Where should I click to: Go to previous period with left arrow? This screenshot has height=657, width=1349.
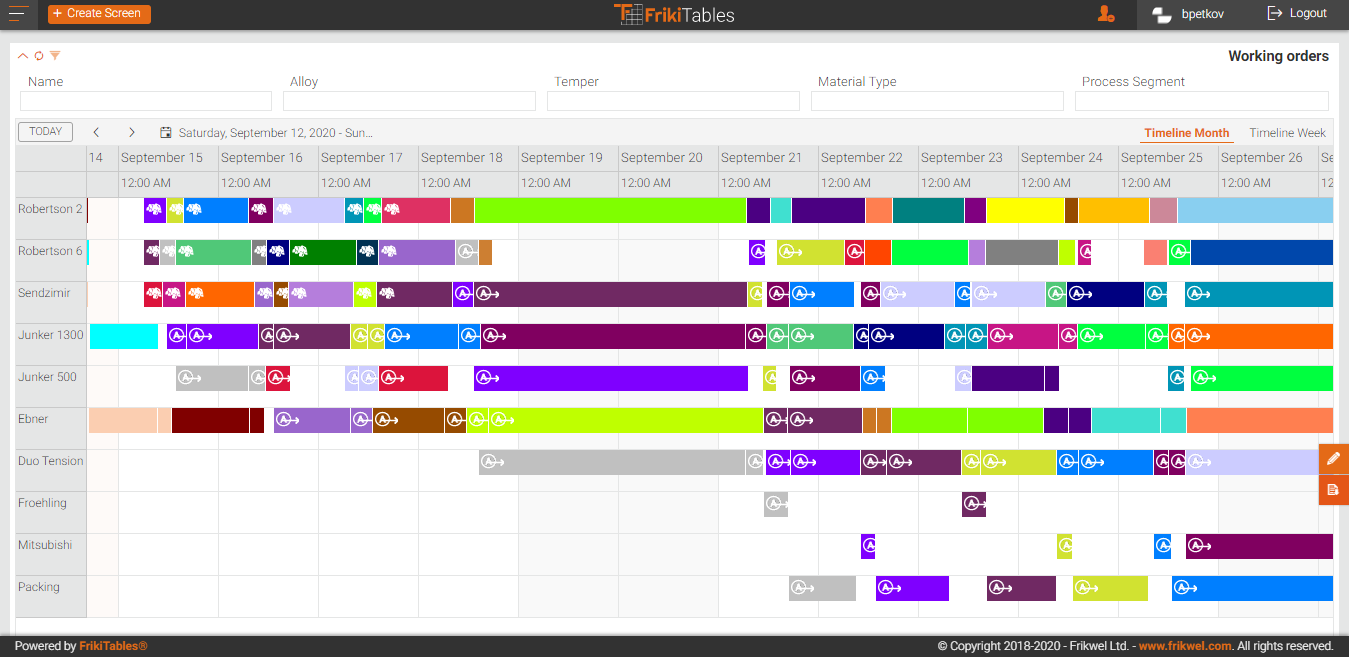(96, 132)
